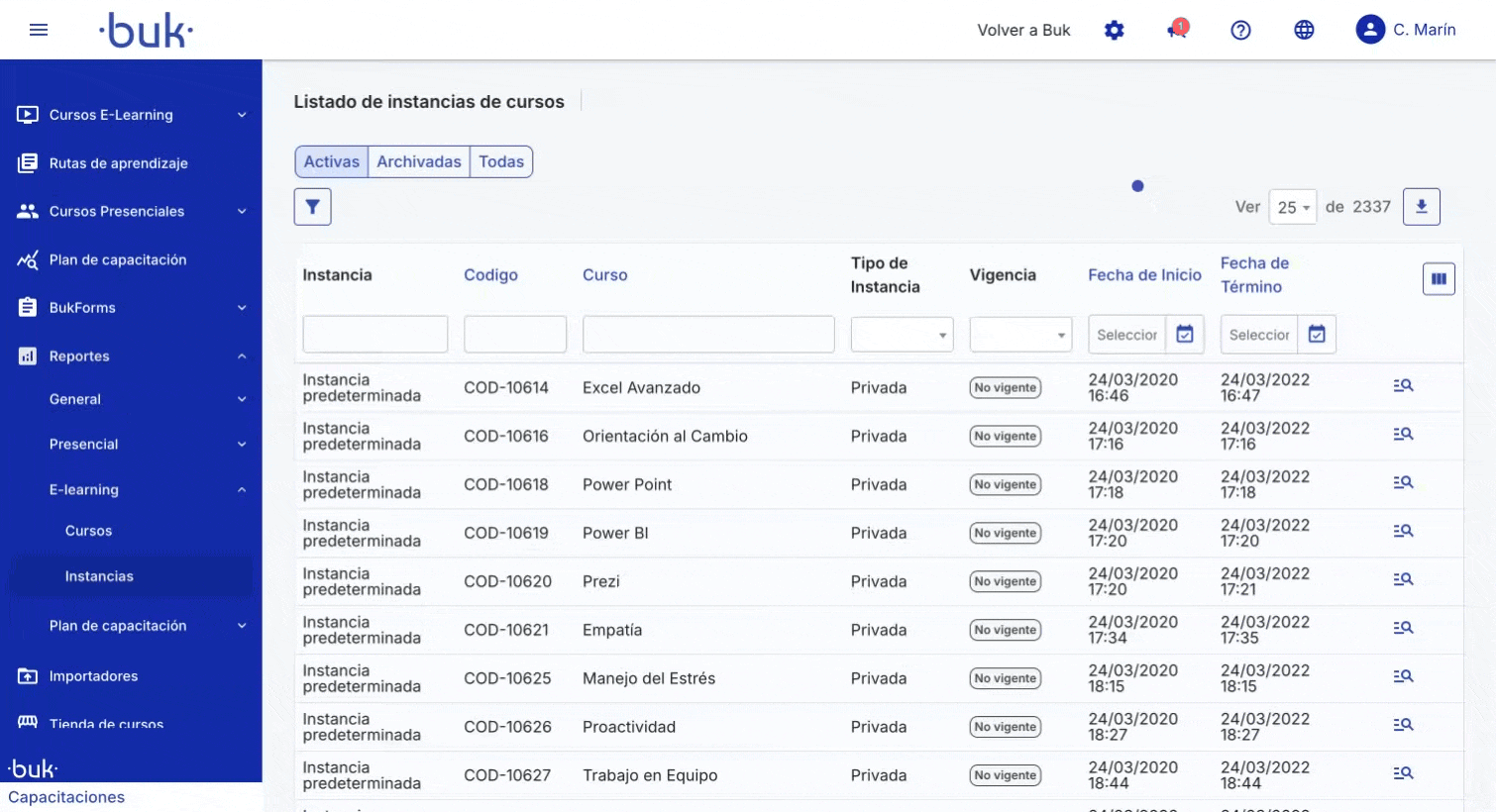Open the notifications bell icon

tap(1177, 30)
